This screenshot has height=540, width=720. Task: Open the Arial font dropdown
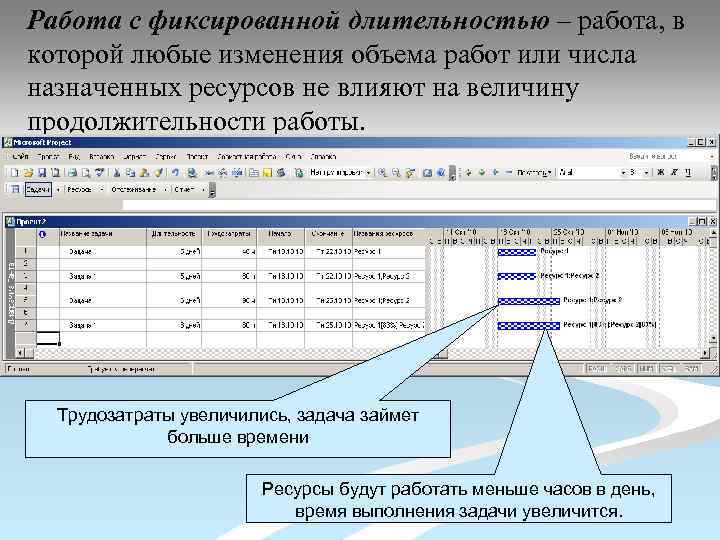click(x=623, y=173)
